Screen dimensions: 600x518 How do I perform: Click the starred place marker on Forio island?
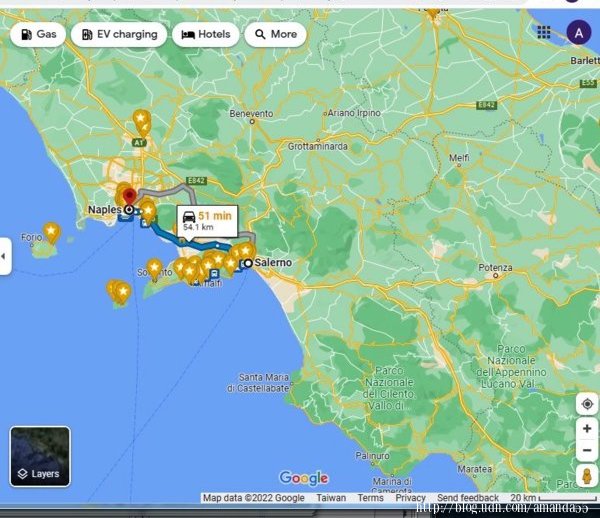tap(51, 232)
